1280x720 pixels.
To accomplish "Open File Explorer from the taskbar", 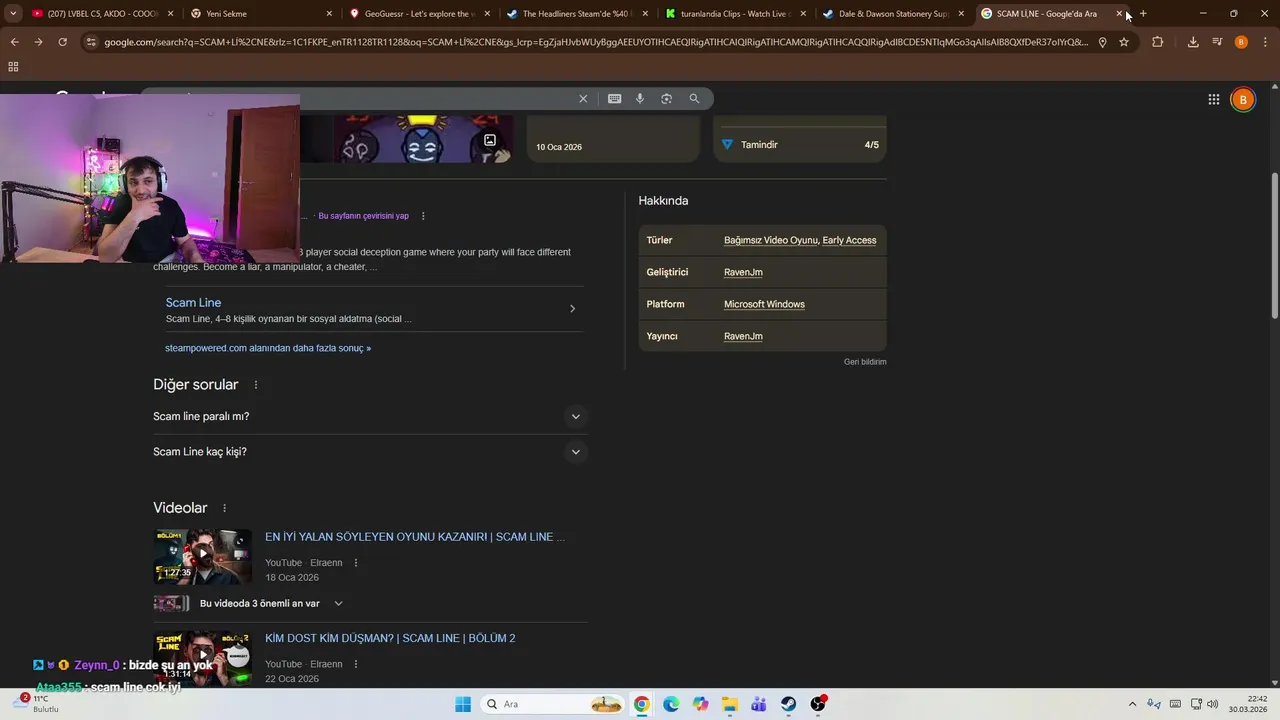I will (730, 704).
